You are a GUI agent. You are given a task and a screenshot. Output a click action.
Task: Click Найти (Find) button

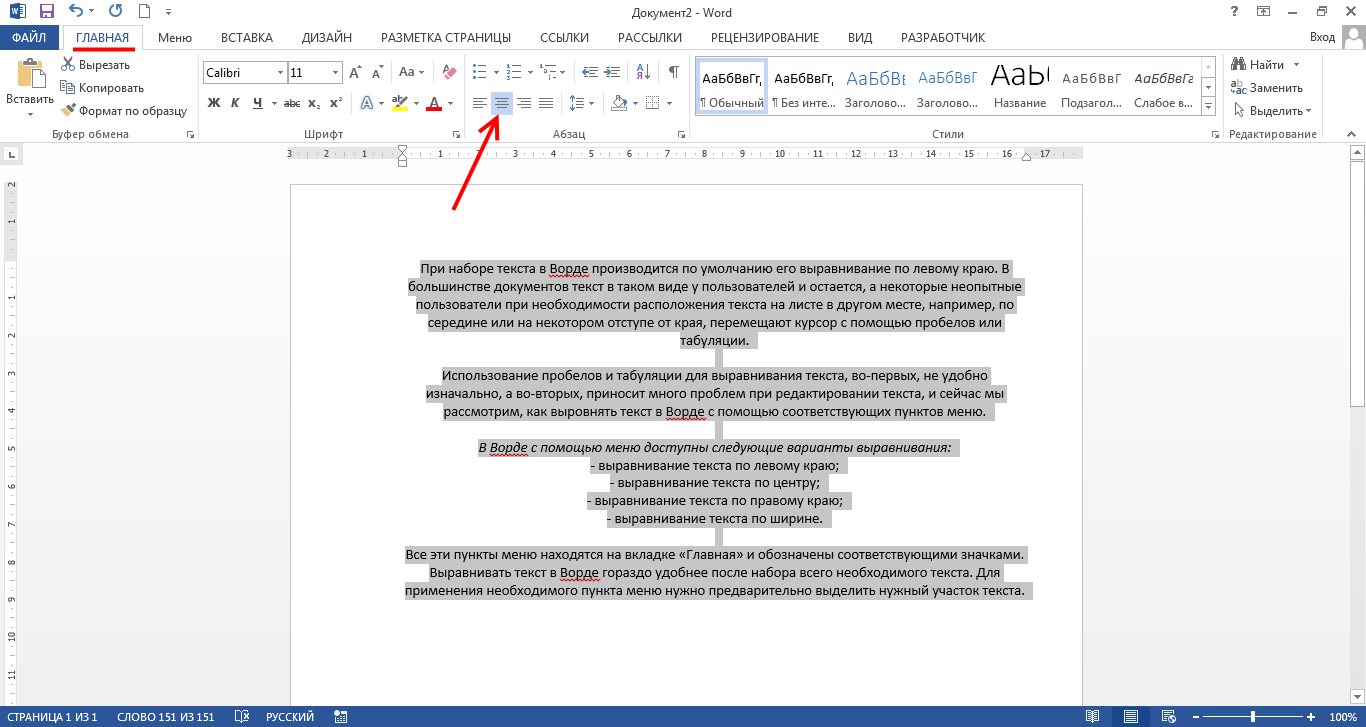1258,65
